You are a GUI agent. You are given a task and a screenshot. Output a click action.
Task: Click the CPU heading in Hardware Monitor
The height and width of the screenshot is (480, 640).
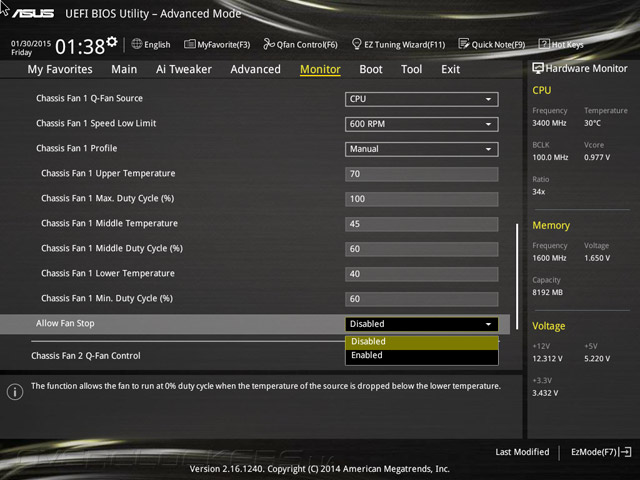pyautogui.click(x=542, y=90)
